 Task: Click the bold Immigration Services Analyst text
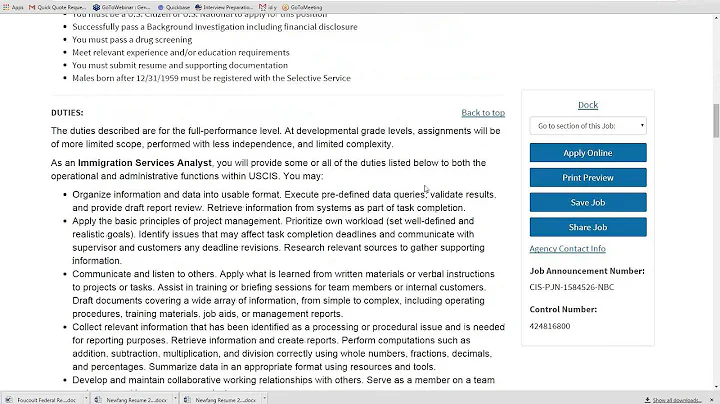(x=145, y=163)
